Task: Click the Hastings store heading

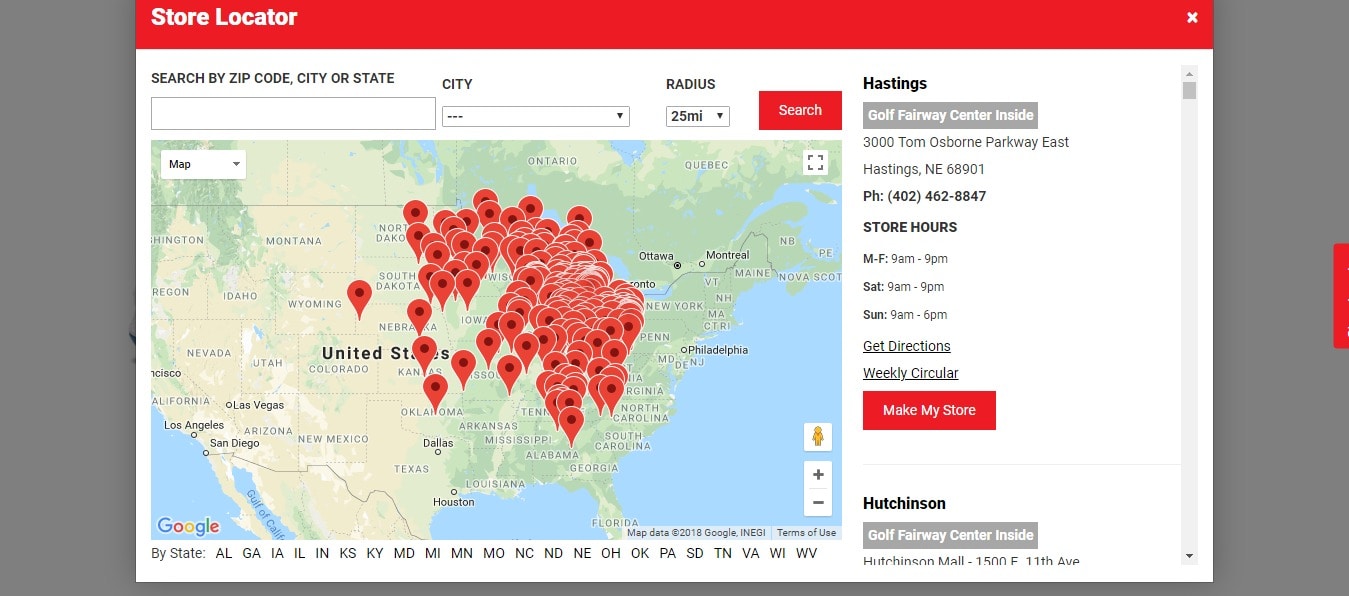Action: point(895,83)
